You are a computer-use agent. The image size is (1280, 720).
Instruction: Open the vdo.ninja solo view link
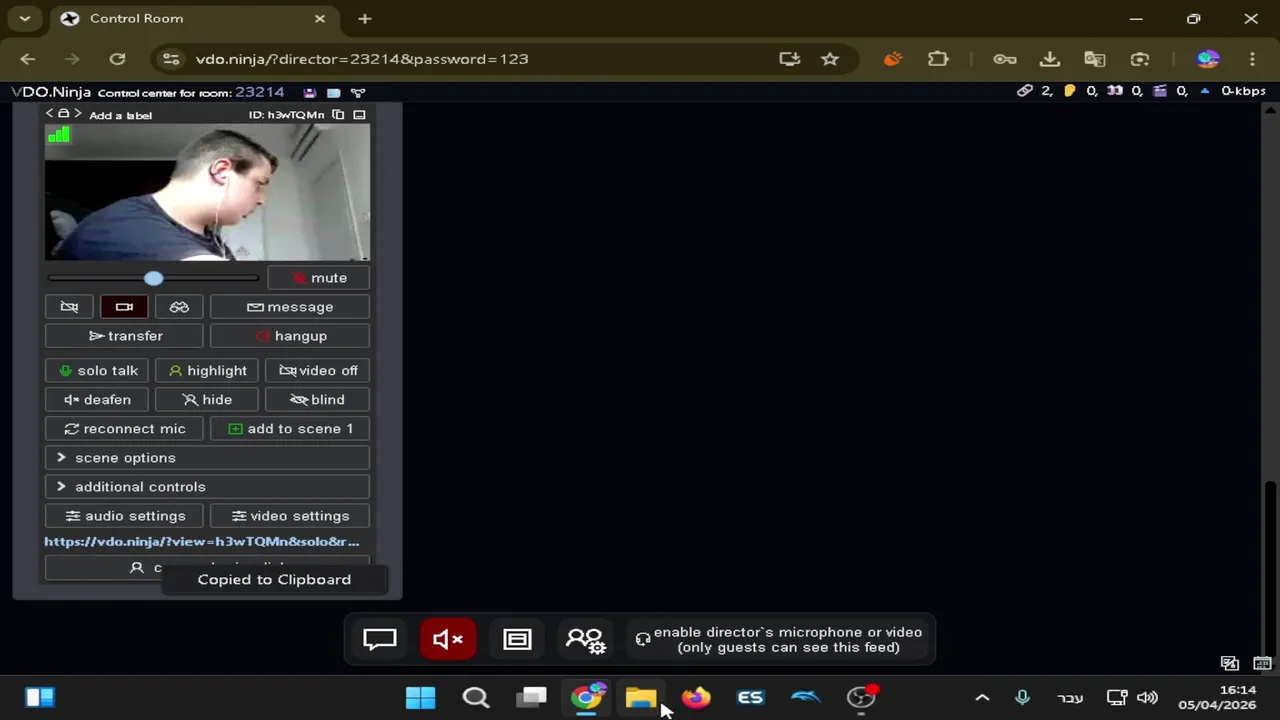(202, 541)
